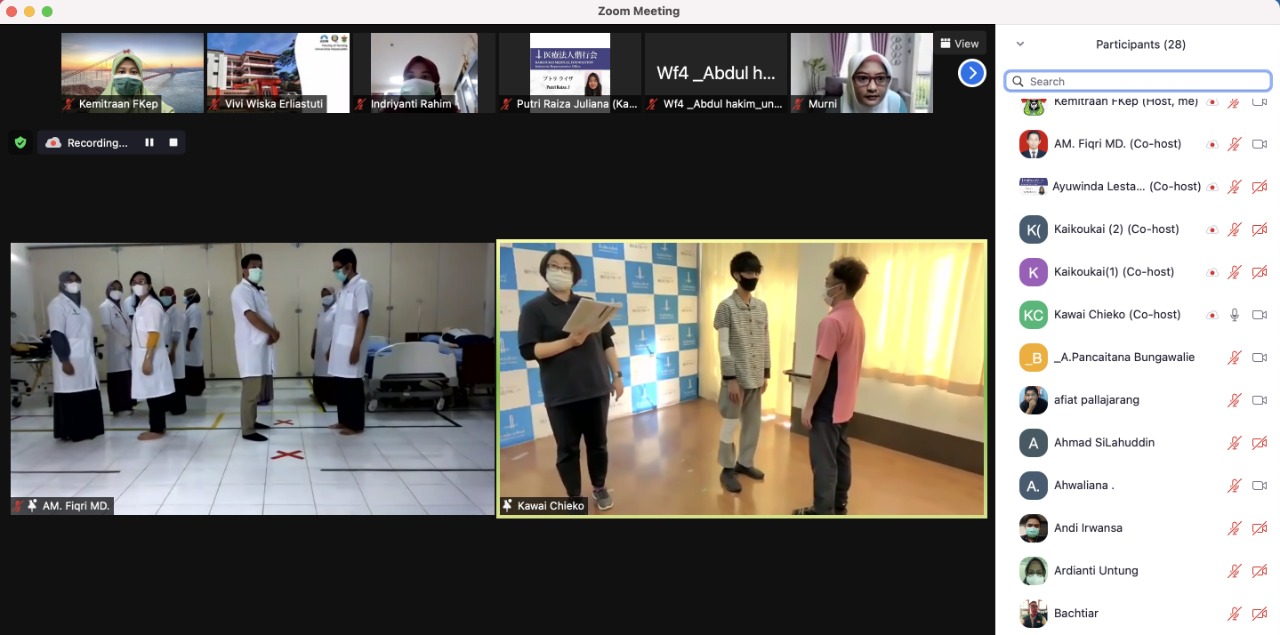Click Kawai Chieko's KC avatar
Viewport: 1280px width, 635px height.
[x=1033, y=315]
